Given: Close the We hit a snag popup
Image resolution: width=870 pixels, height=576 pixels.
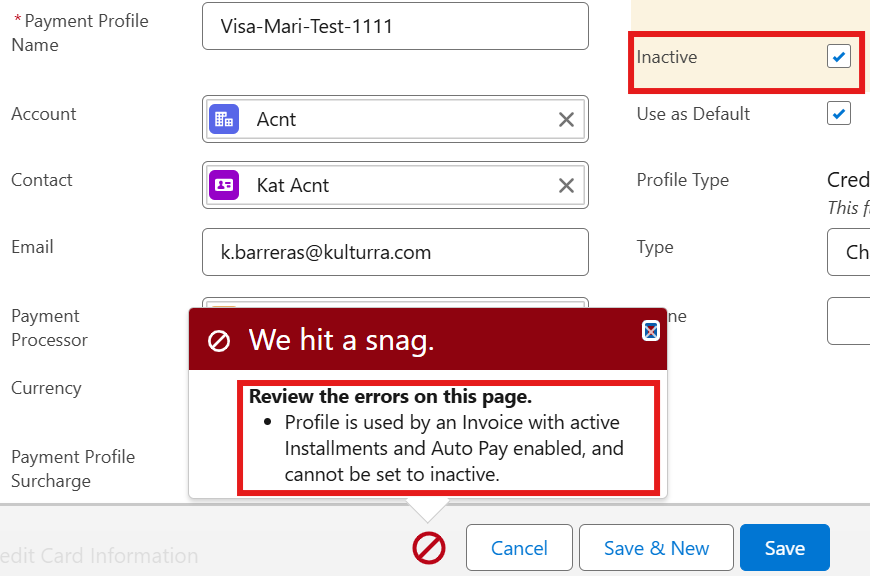Looking at the screenshot, I should point(650,330).
